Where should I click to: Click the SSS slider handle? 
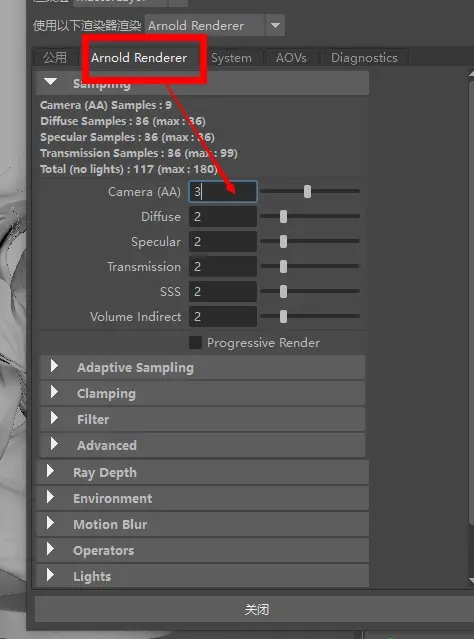pyautogui.click(x=283, y=291)
